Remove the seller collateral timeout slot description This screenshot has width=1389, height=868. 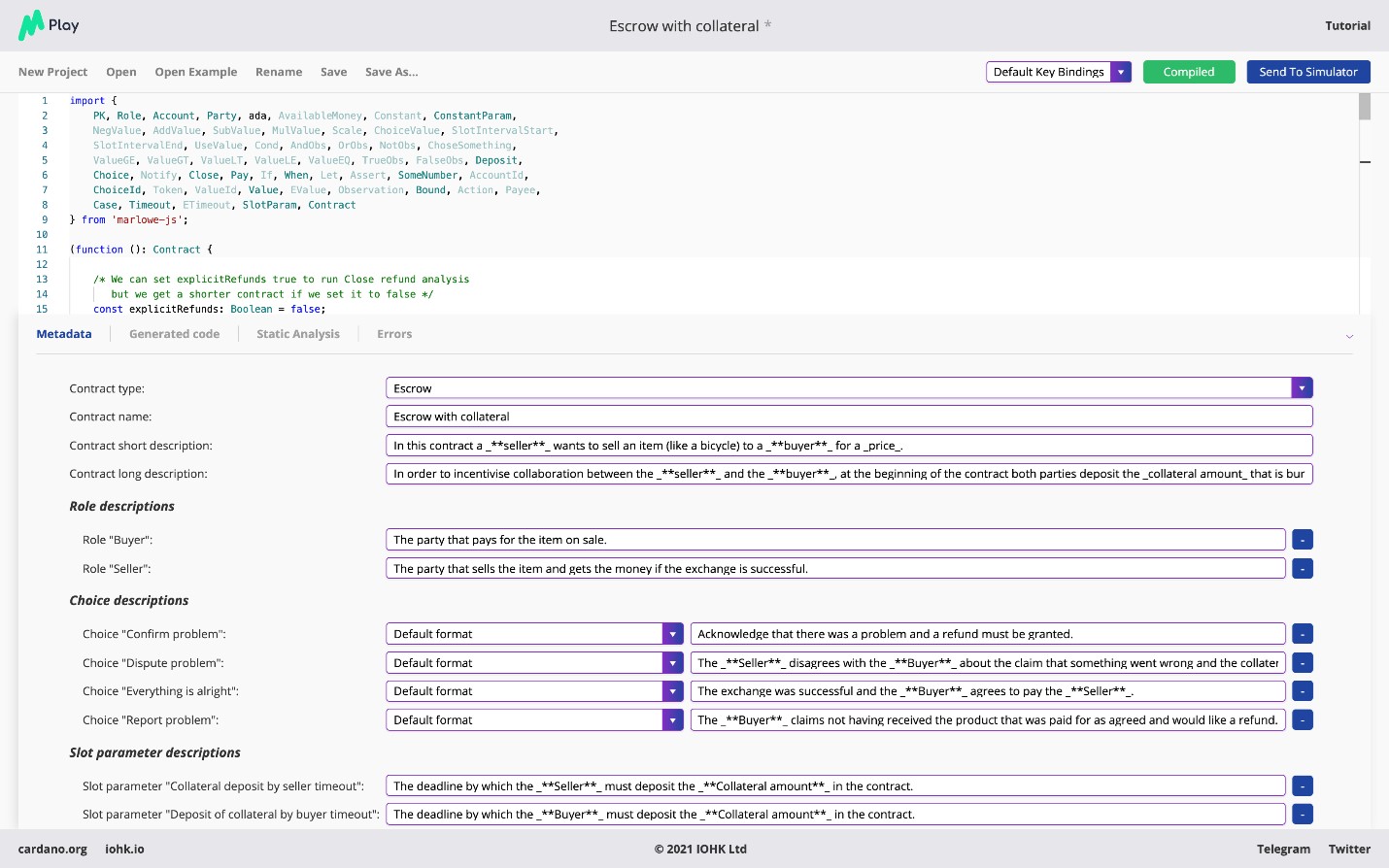[x=1303, y=786]
